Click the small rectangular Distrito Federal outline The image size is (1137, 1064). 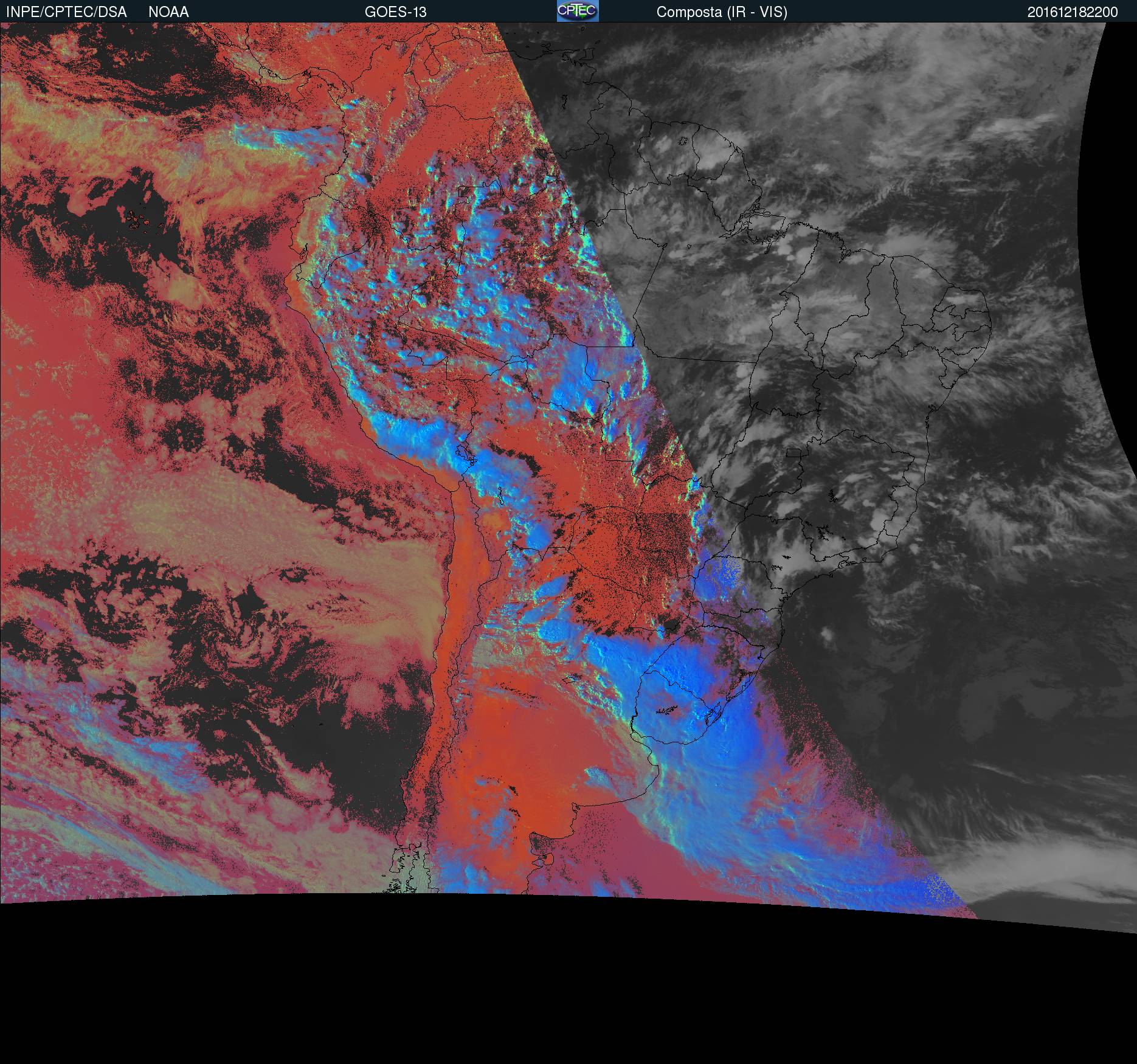793,453
